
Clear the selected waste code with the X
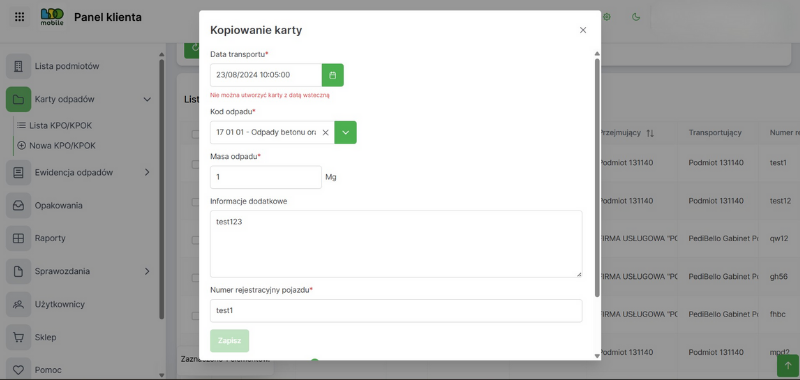(326, 132)
